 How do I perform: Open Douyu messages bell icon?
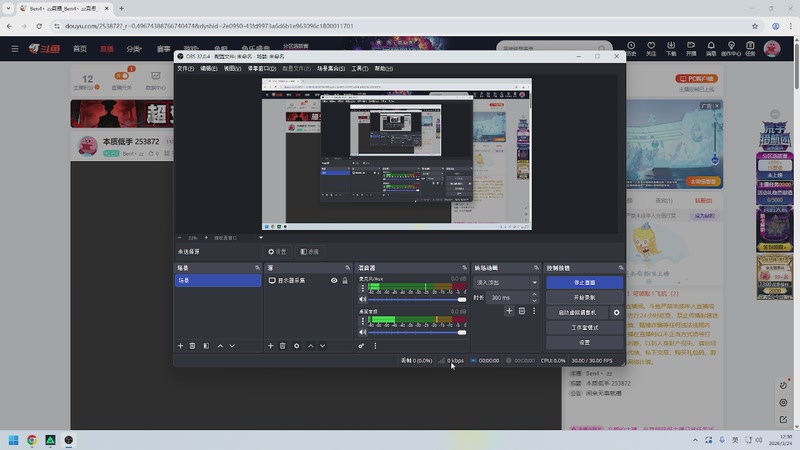point(711,48)
